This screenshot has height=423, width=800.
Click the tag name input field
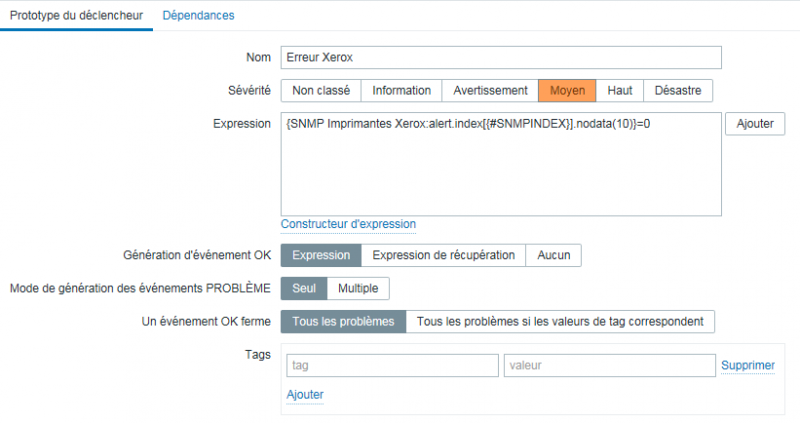[392, 365]
